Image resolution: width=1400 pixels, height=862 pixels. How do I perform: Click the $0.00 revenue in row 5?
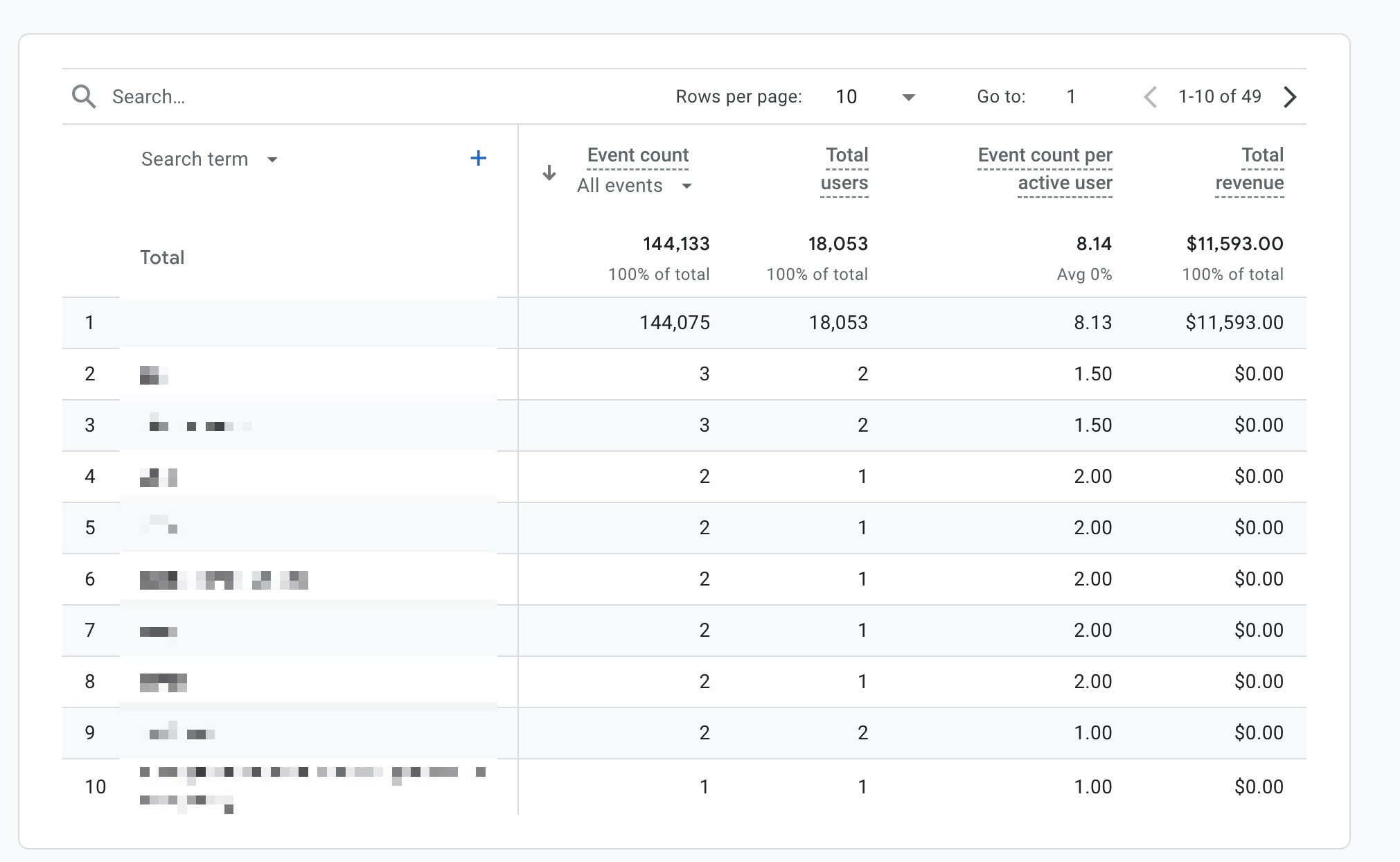[x=1259, y=528]
